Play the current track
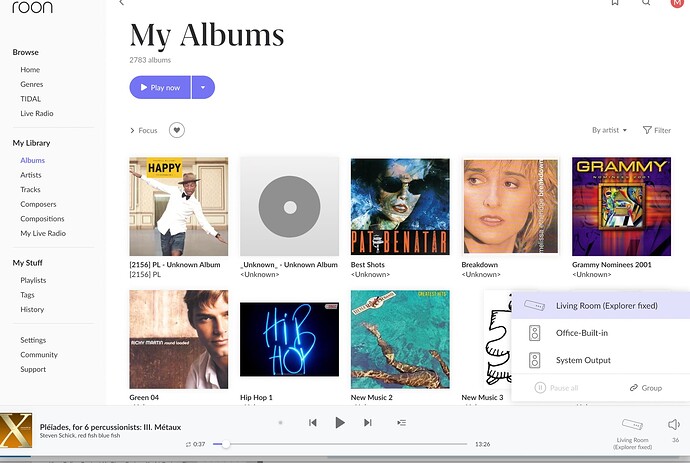Viewport: 690px width, 463px height. (x=340, y=423)
